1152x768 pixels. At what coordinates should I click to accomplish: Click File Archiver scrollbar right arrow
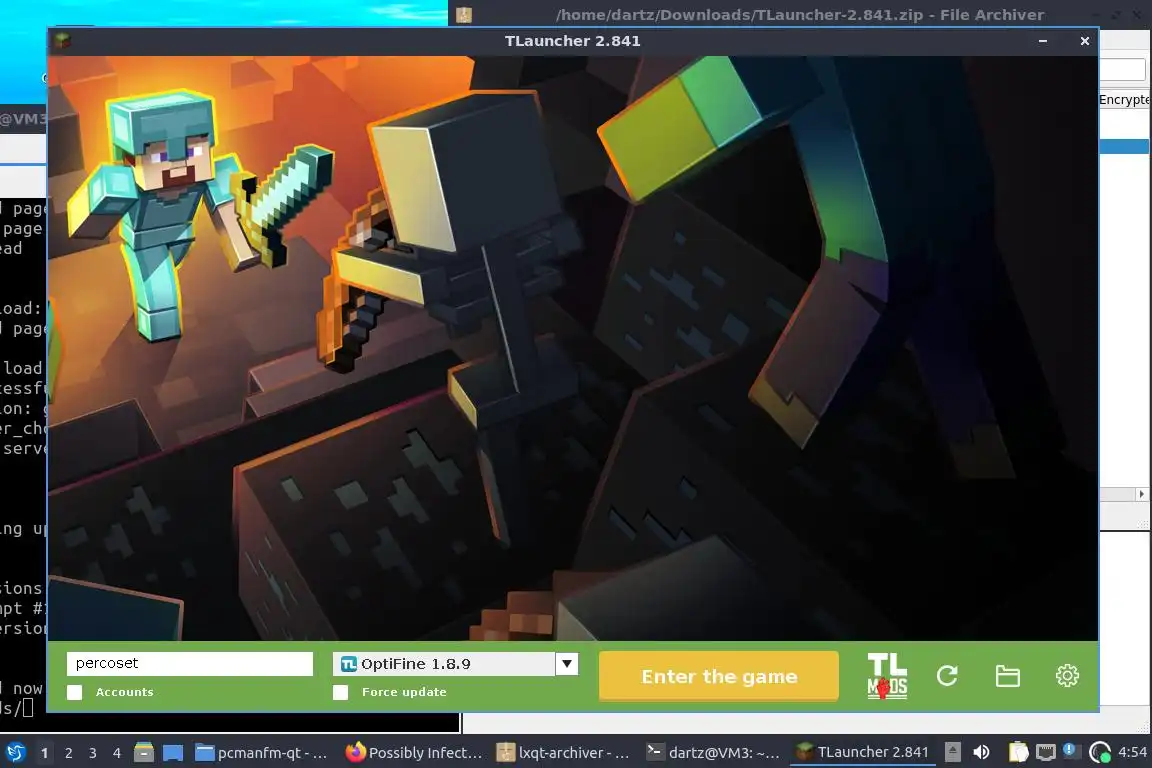point(1141,494)
